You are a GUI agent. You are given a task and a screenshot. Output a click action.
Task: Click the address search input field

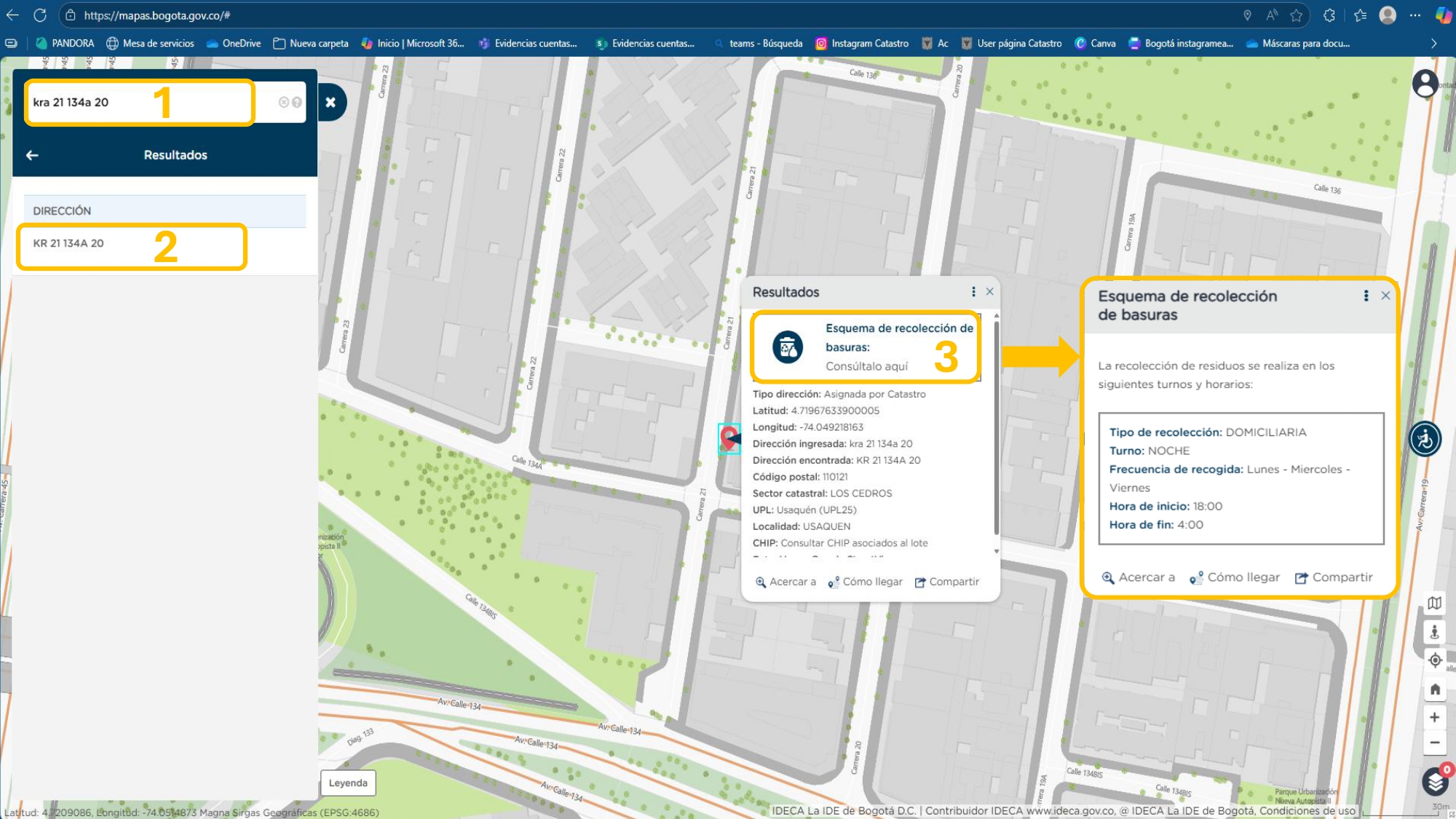pyautogui.click(x=138, y=103)
